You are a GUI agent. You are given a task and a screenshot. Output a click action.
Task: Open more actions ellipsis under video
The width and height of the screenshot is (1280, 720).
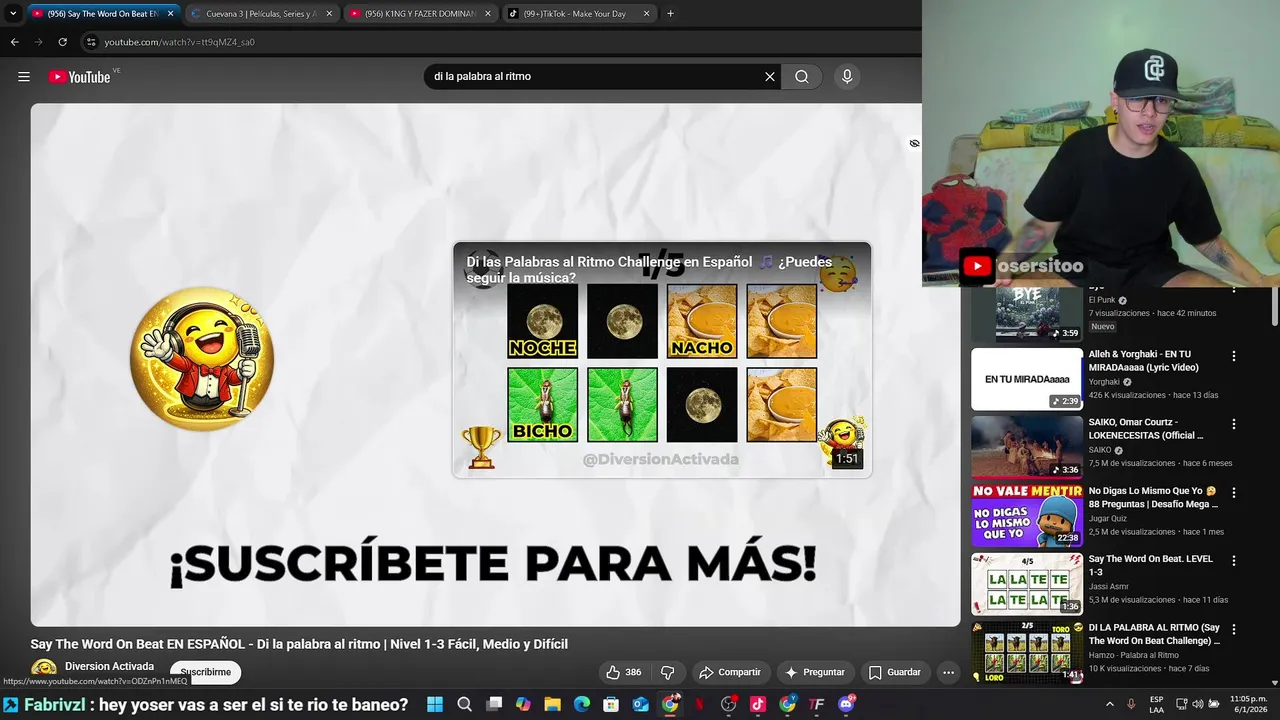point(948,672)
